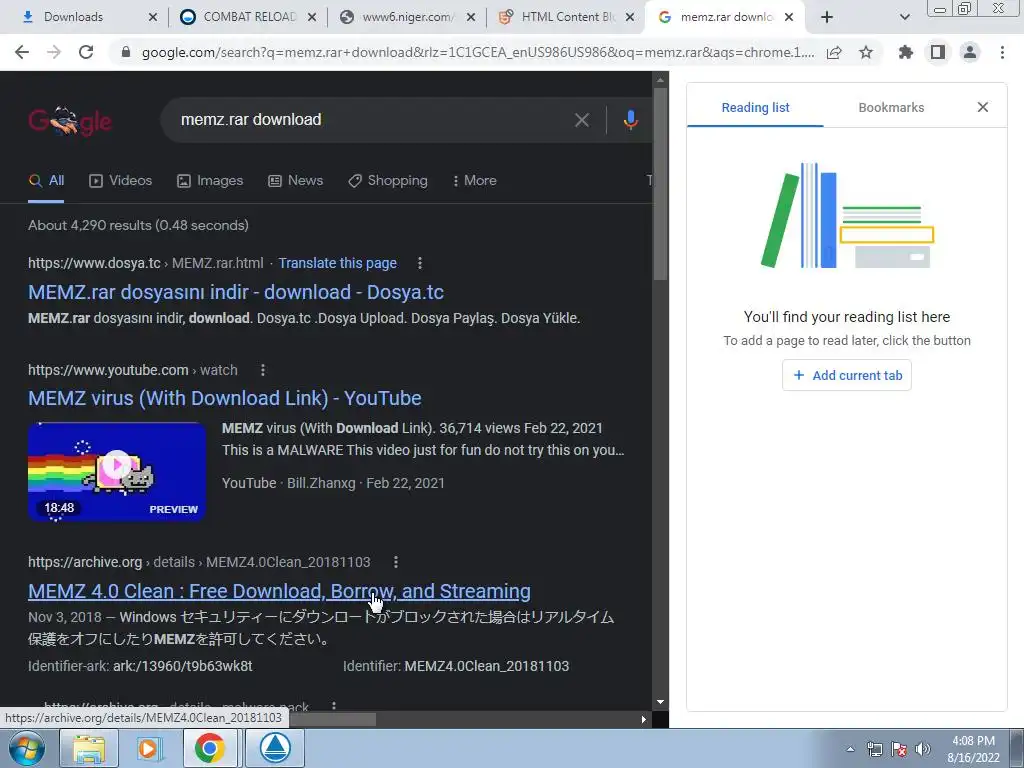
Task: View site info via the lock icon
Action: point(126,52)
